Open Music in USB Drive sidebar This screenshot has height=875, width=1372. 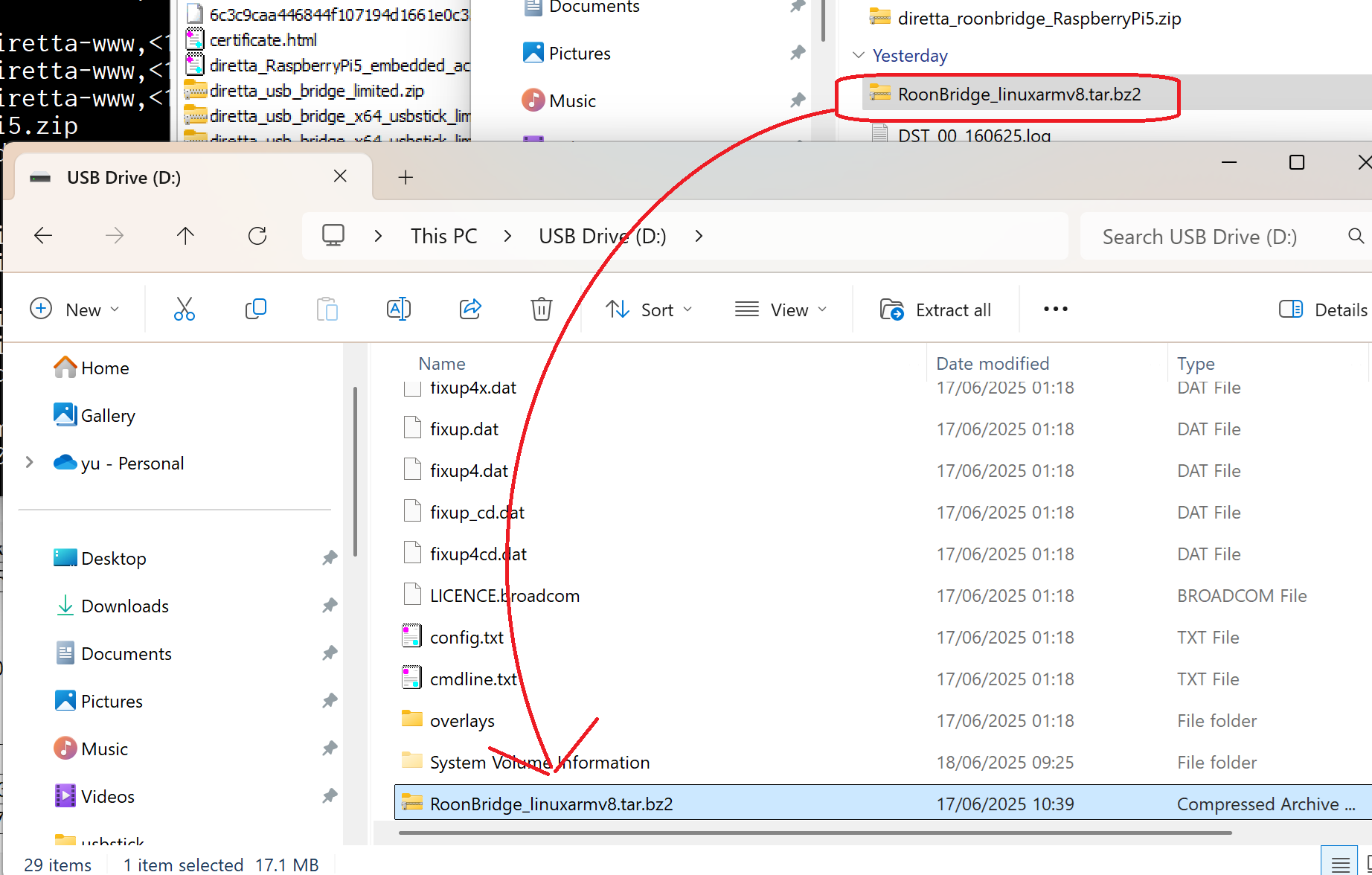tap(90, 749)
